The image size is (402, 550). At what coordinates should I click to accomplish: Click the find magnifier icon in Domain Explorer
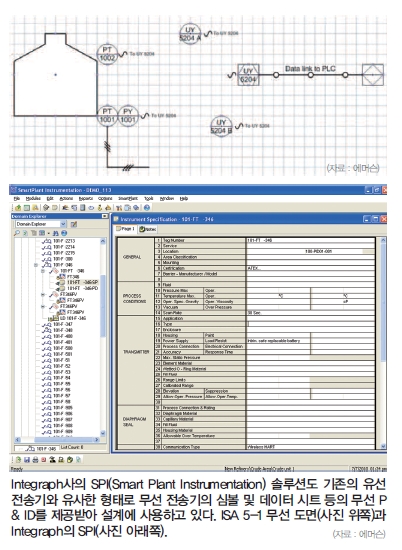[17, 233]
